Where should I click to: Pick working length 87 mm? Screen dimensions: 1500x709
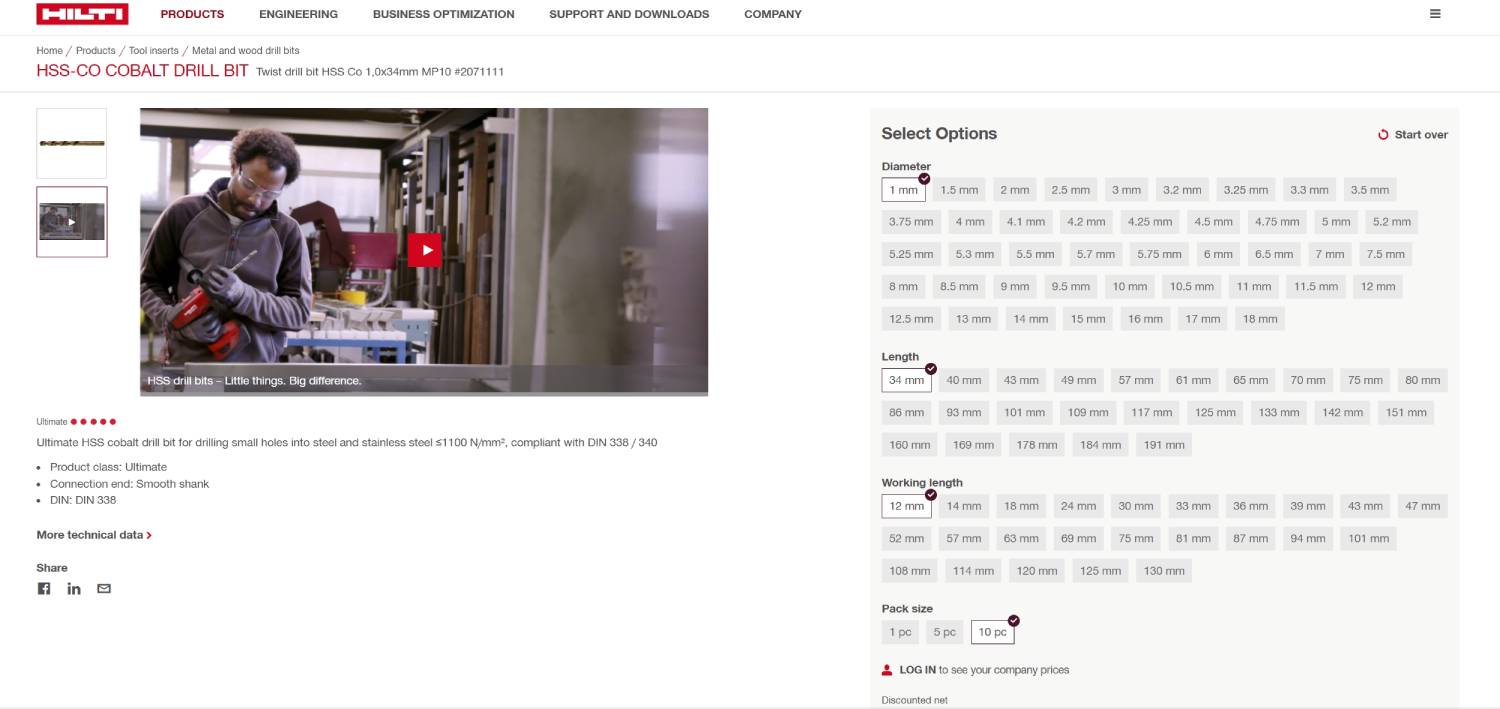(1251, 538)
